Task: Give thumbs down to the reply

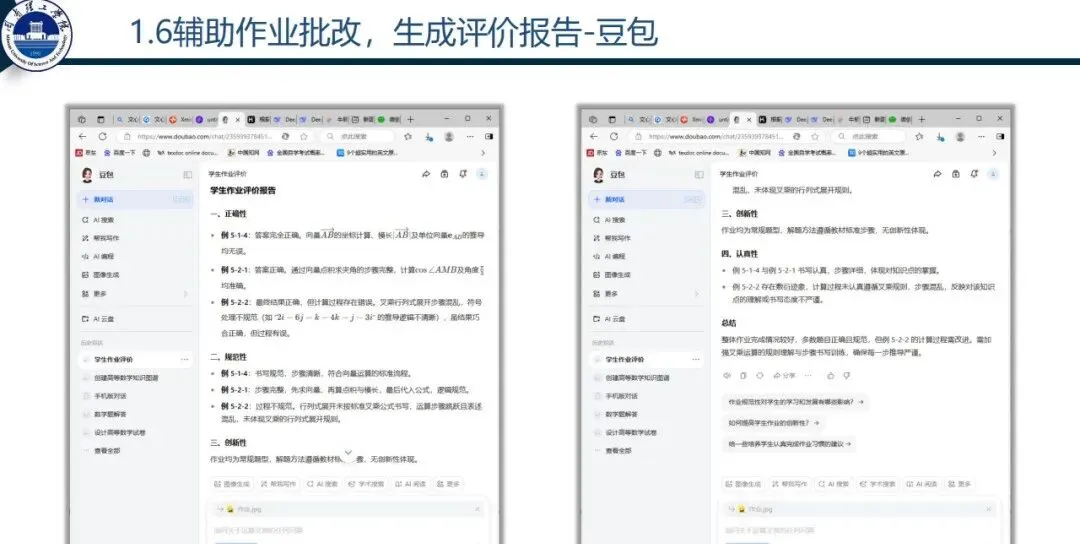Action: click(x=847, y=375)
